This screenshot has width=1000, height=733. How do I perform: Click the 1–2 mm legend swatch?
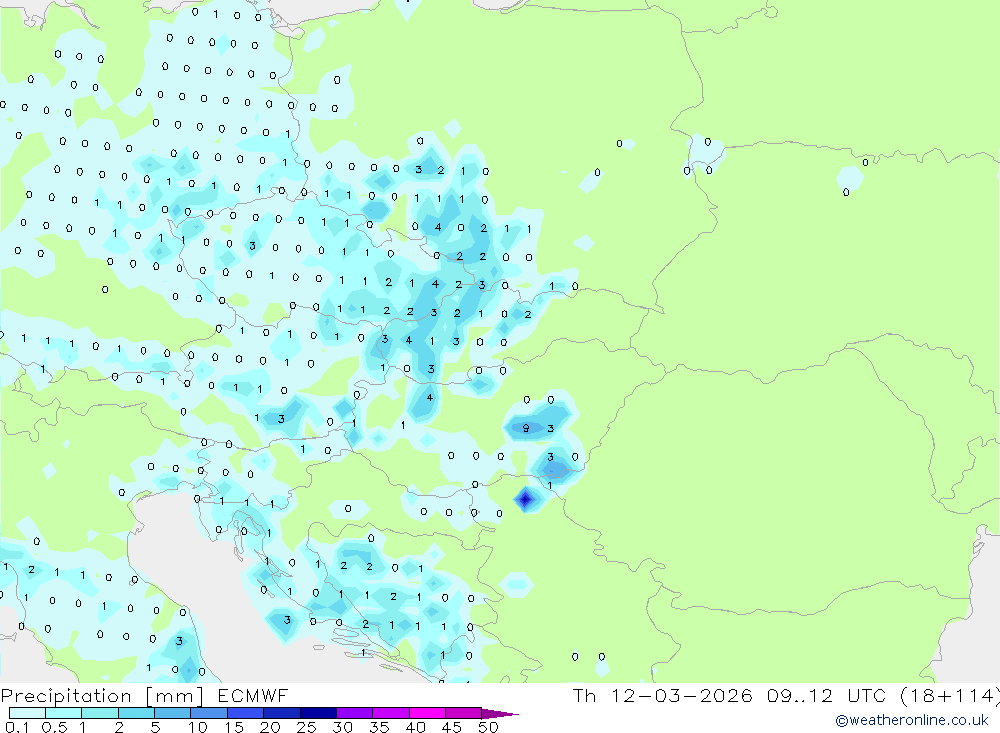click(x=100, y=713)
